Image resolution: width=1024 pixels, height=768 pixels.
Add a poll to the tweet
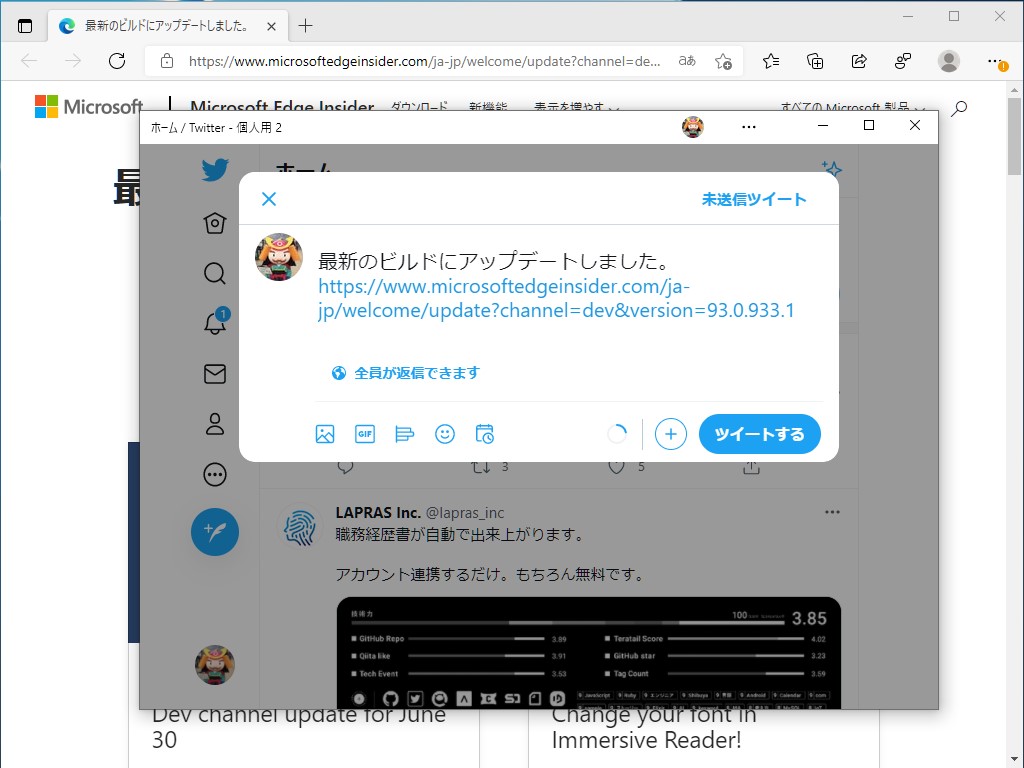pyautogui.click(x=405, y=434)
